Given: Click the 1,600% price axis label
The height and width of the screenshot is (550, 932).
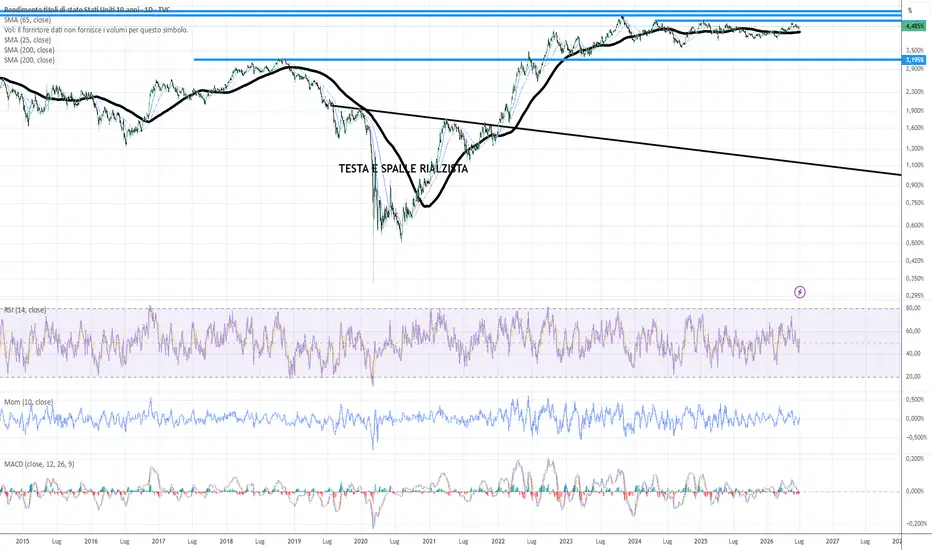Looking at the screenshot, I should [915, 128].
